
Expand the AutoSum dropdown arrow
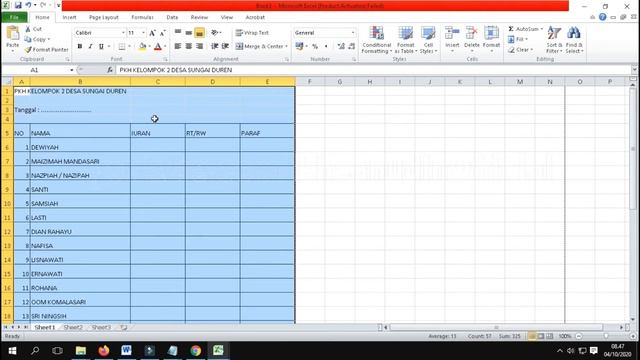[542, 29]
